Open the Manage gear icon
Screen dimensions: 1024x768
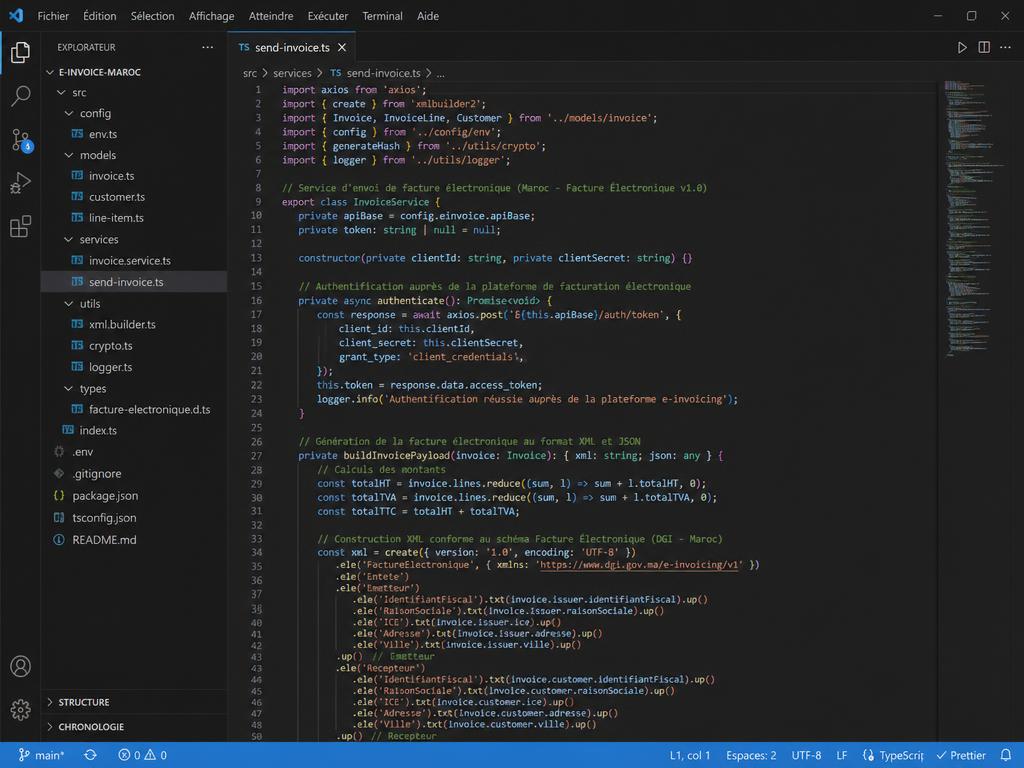pyautogui.click(x=20, y=709)
